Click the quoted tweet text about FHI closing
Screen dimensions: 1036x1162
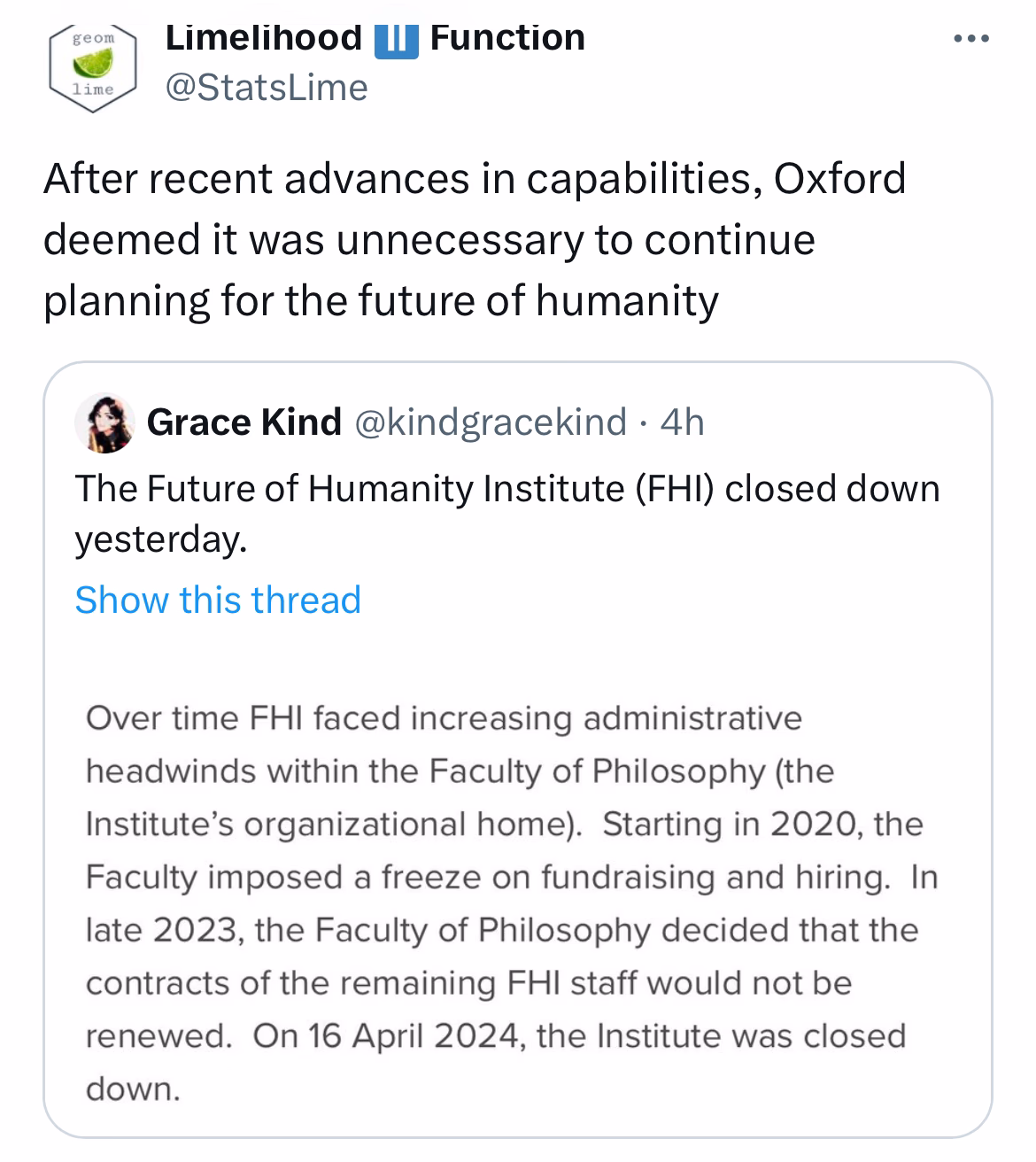point(507,514)
